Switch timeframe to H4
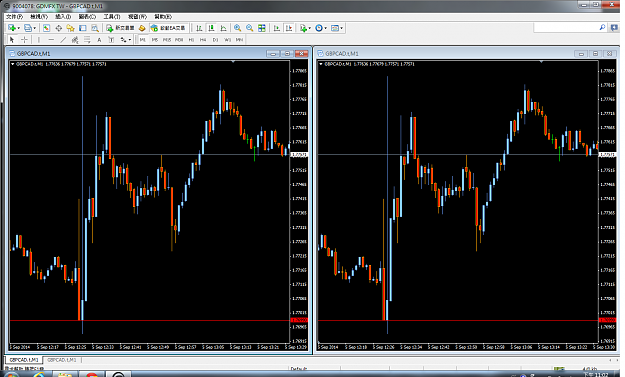This screenshot has width=625, height=377. (203, 39)
